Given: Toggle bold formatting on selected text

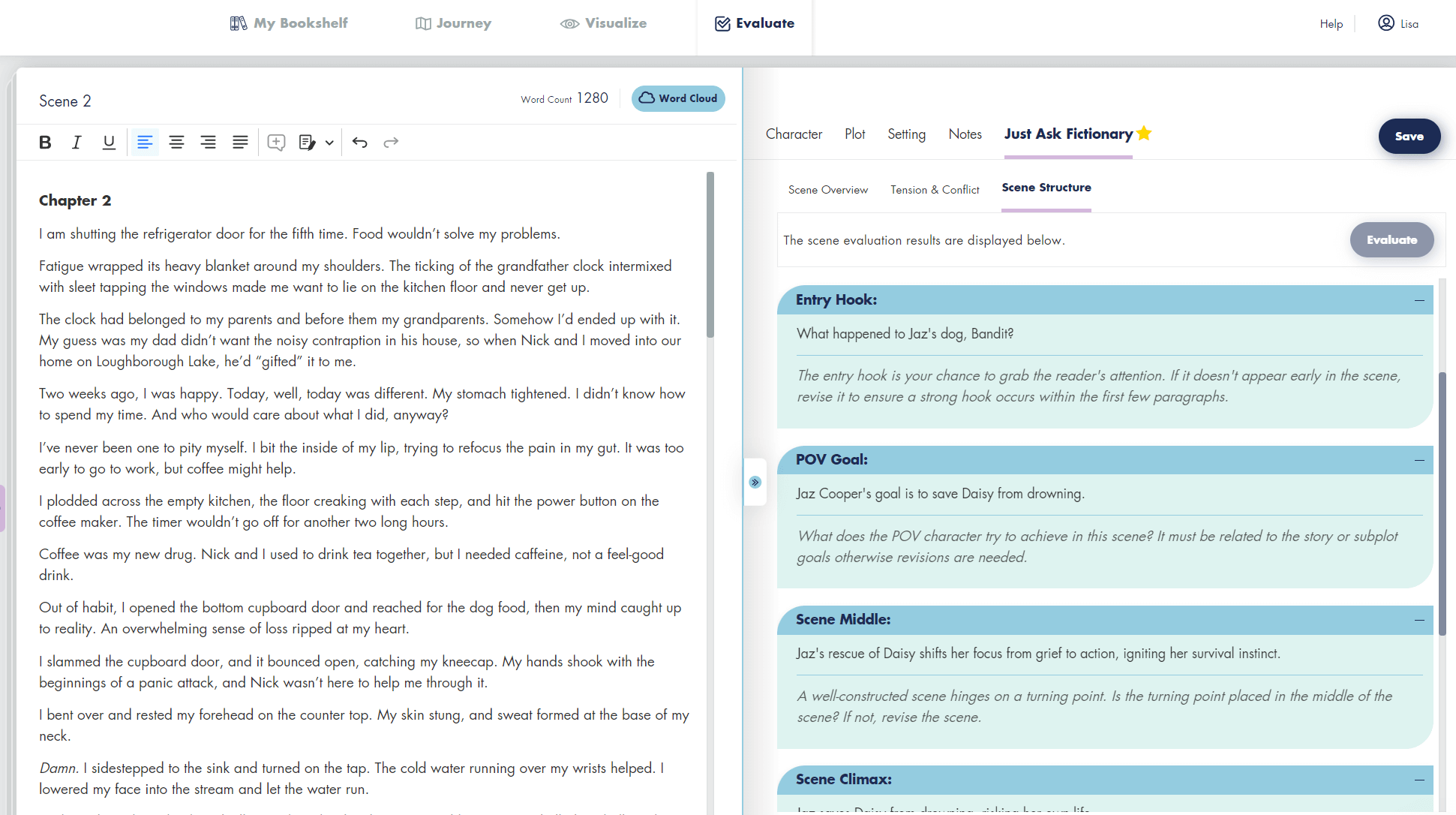Looking at the screenshot, I should tap(45, 142).
